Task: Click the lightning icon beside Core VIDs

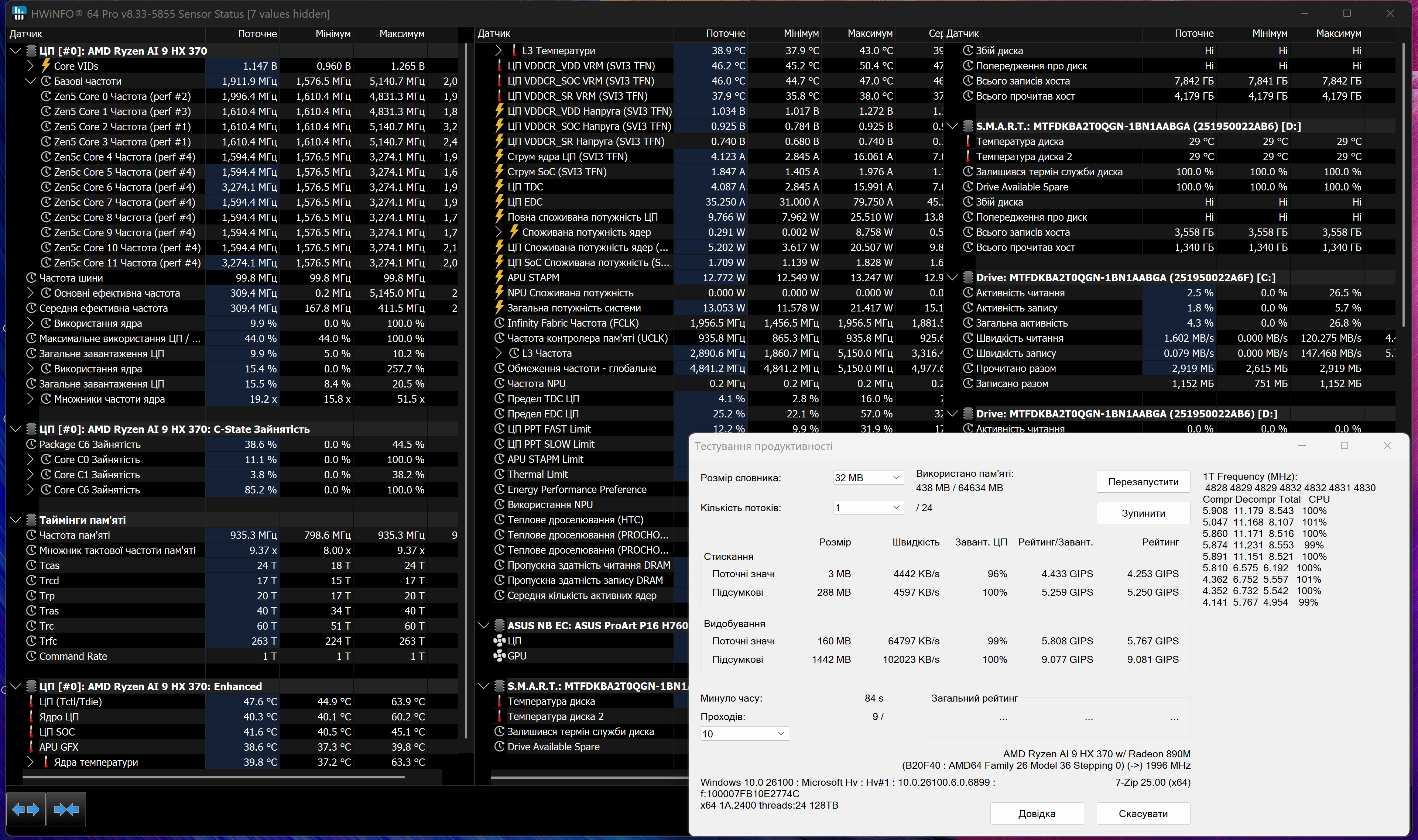Action: (46, 66)
